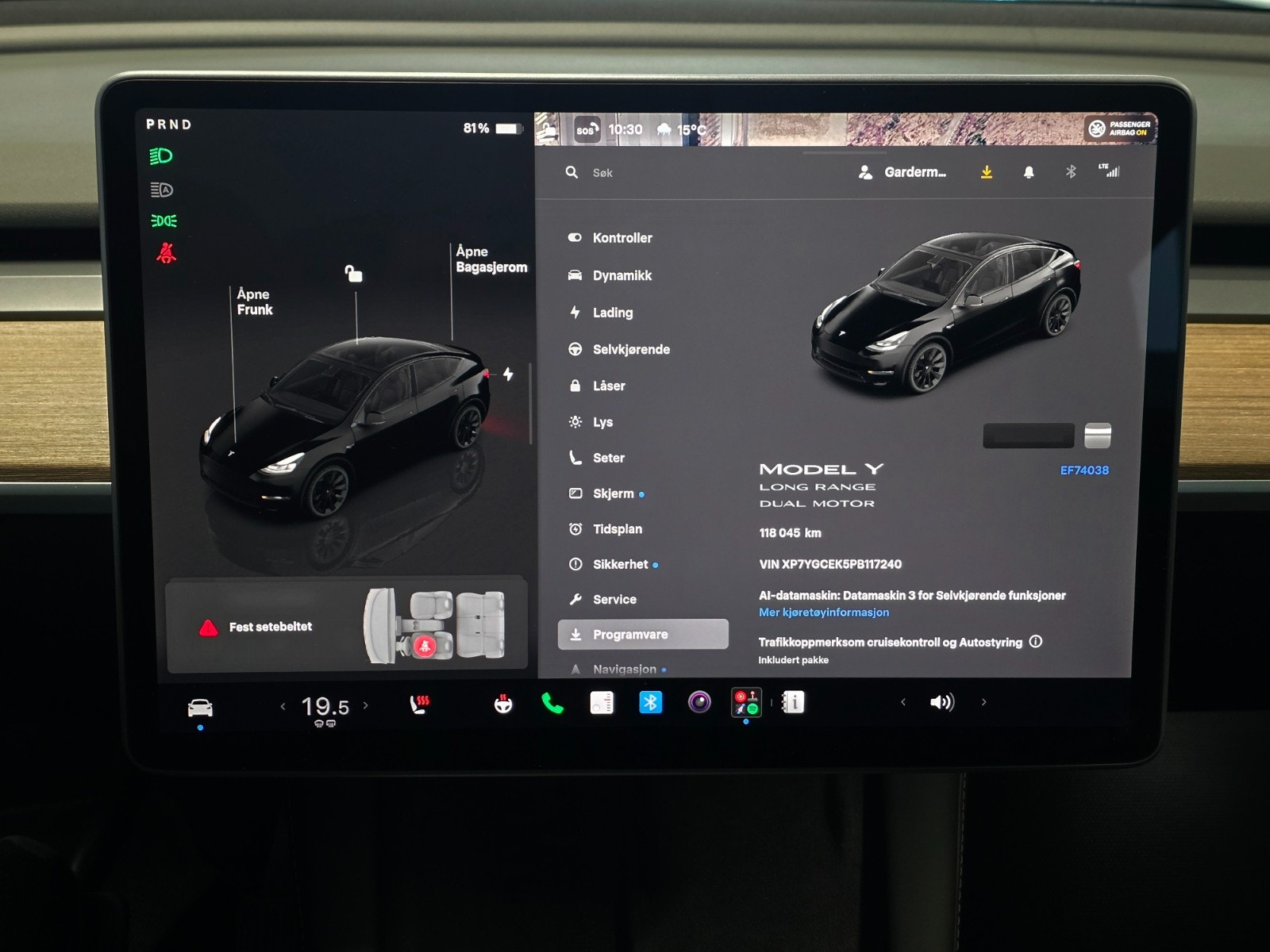Open the Tidsplan menu

(606, 529)
